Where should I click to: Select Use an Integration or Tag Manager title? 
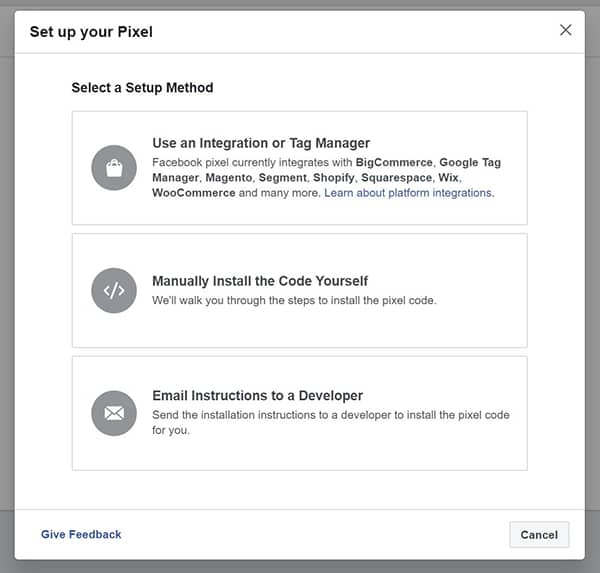pos(261,143)
